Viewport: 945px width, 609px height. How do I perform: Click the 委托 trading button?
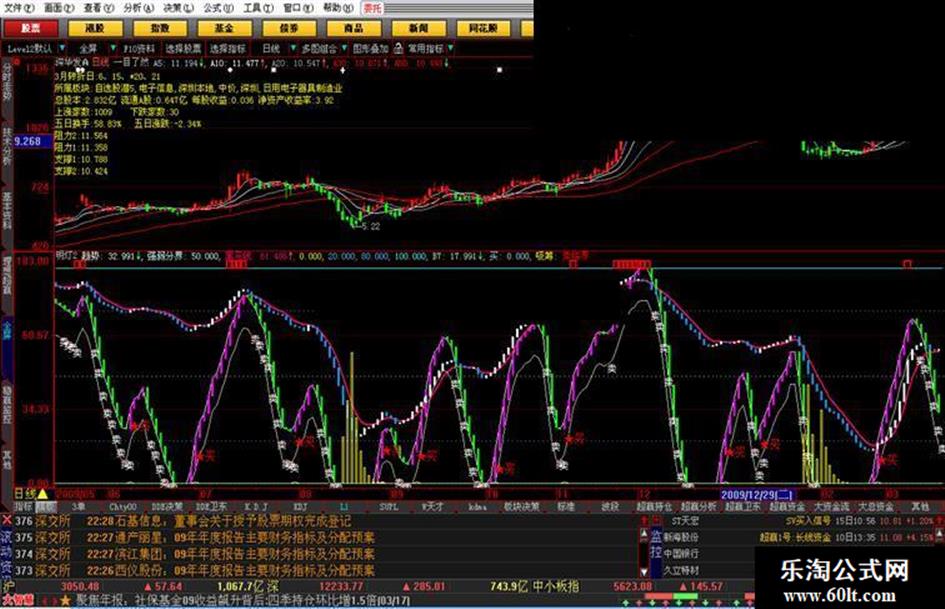(372, 8)
